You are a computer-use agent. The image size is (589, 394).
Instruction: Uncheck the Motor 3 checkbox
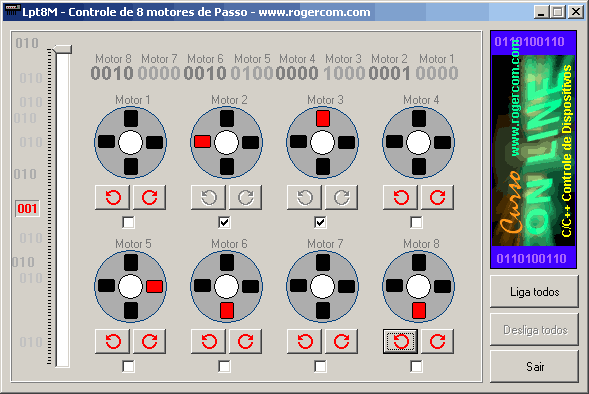(x=320, y=222)
